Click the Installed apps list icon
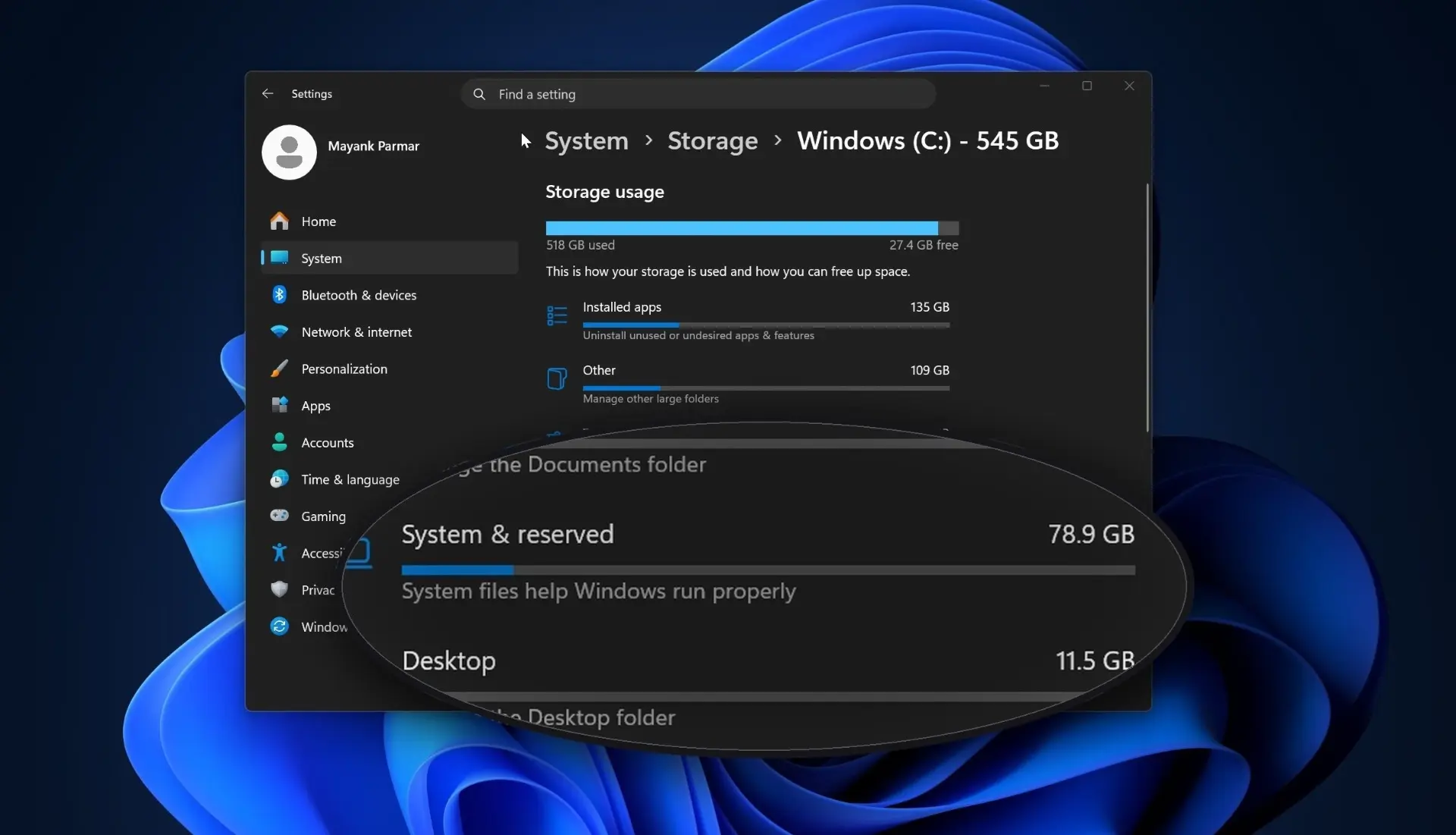1456x835 pixels. pos(557,315)
